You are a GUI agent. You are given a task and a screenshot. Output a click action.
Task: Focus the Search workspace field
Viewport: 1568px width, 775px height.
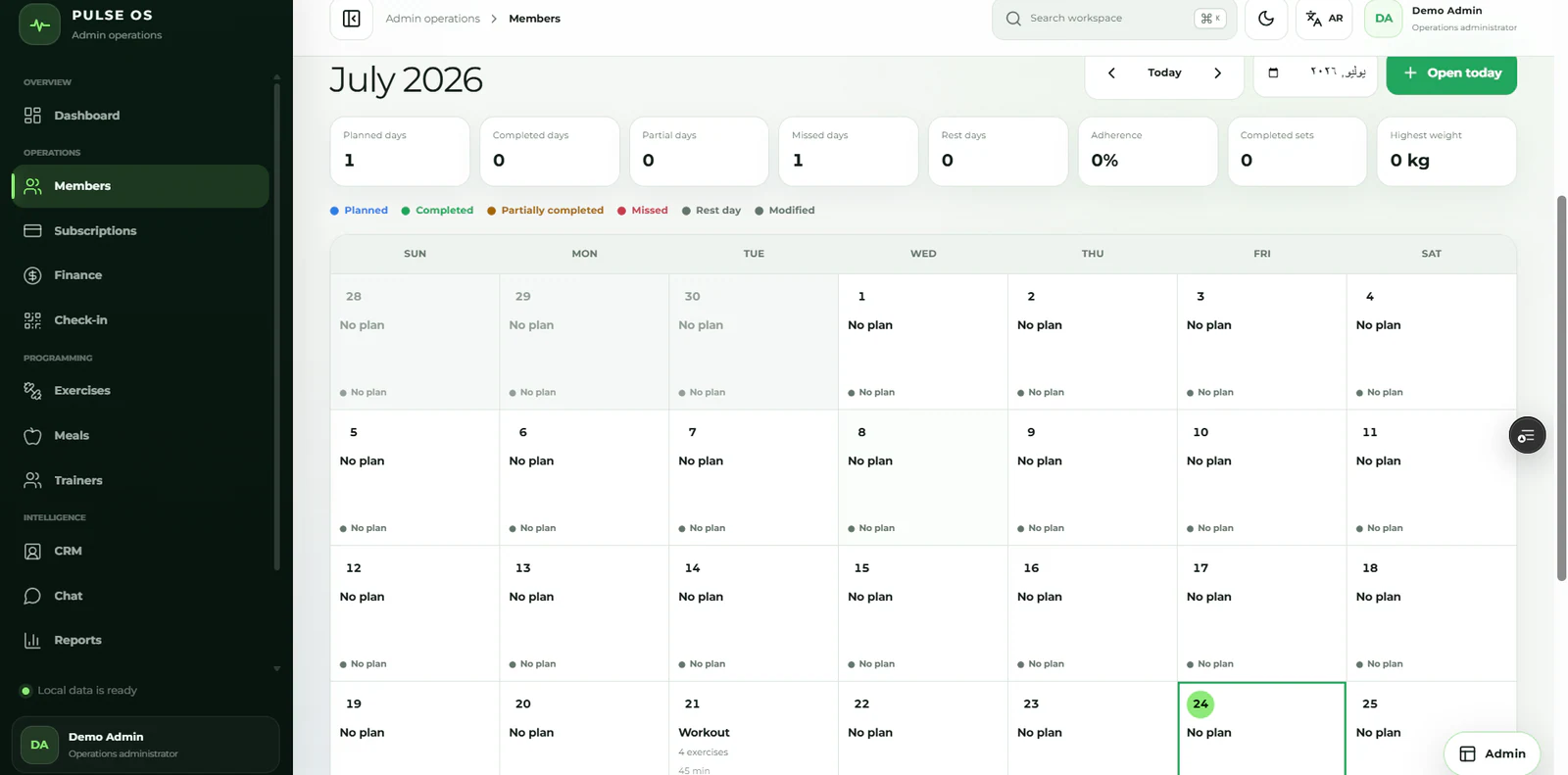tap(1114, 19)
